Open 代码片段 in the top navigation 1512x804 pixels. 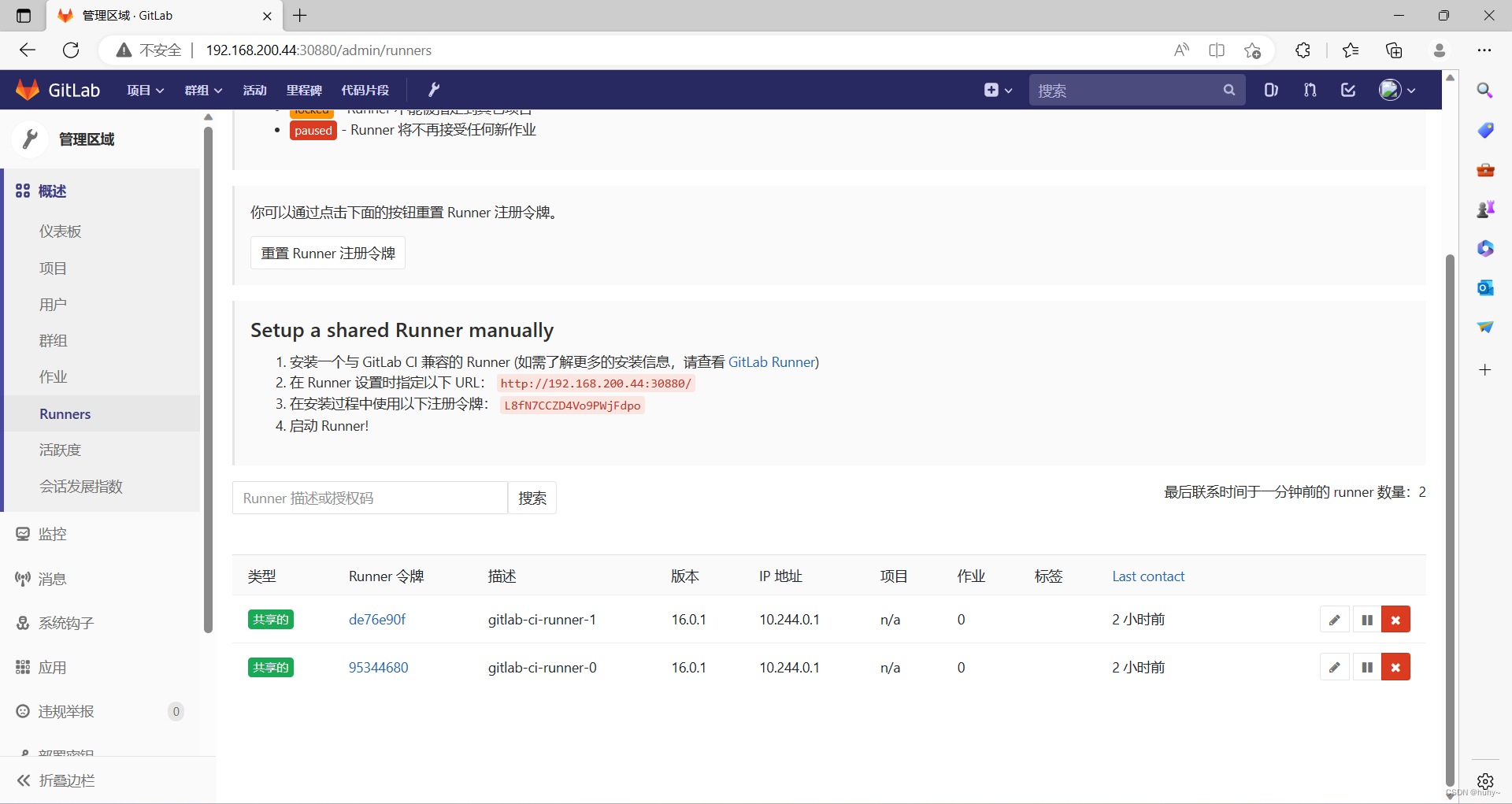(365, 91)
